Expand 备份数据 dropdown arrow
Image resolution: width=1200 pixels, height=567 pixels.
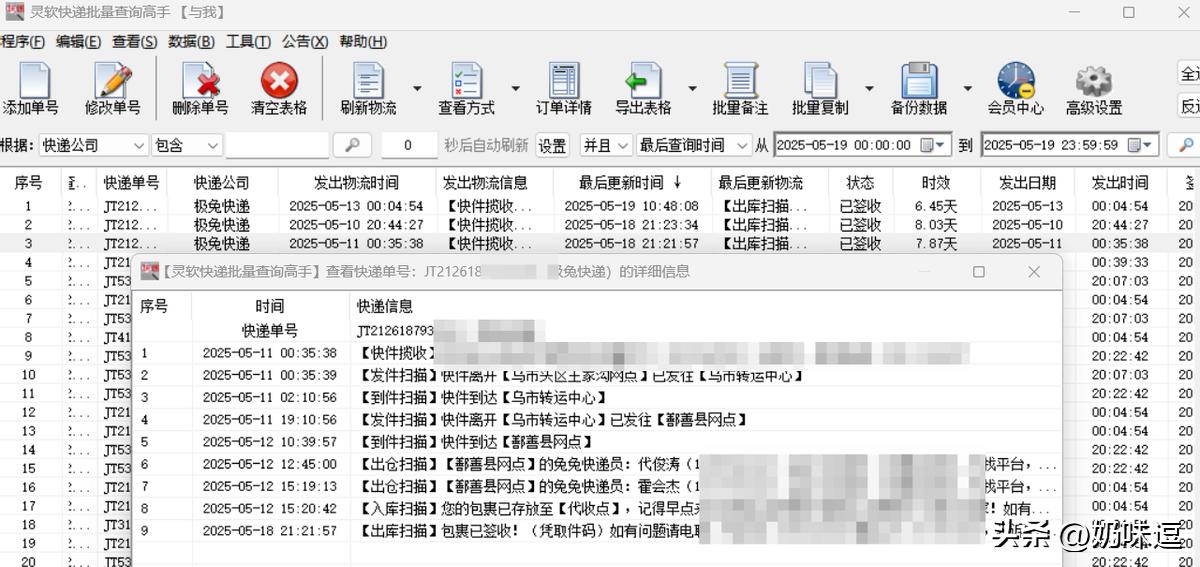click(968, 89)
